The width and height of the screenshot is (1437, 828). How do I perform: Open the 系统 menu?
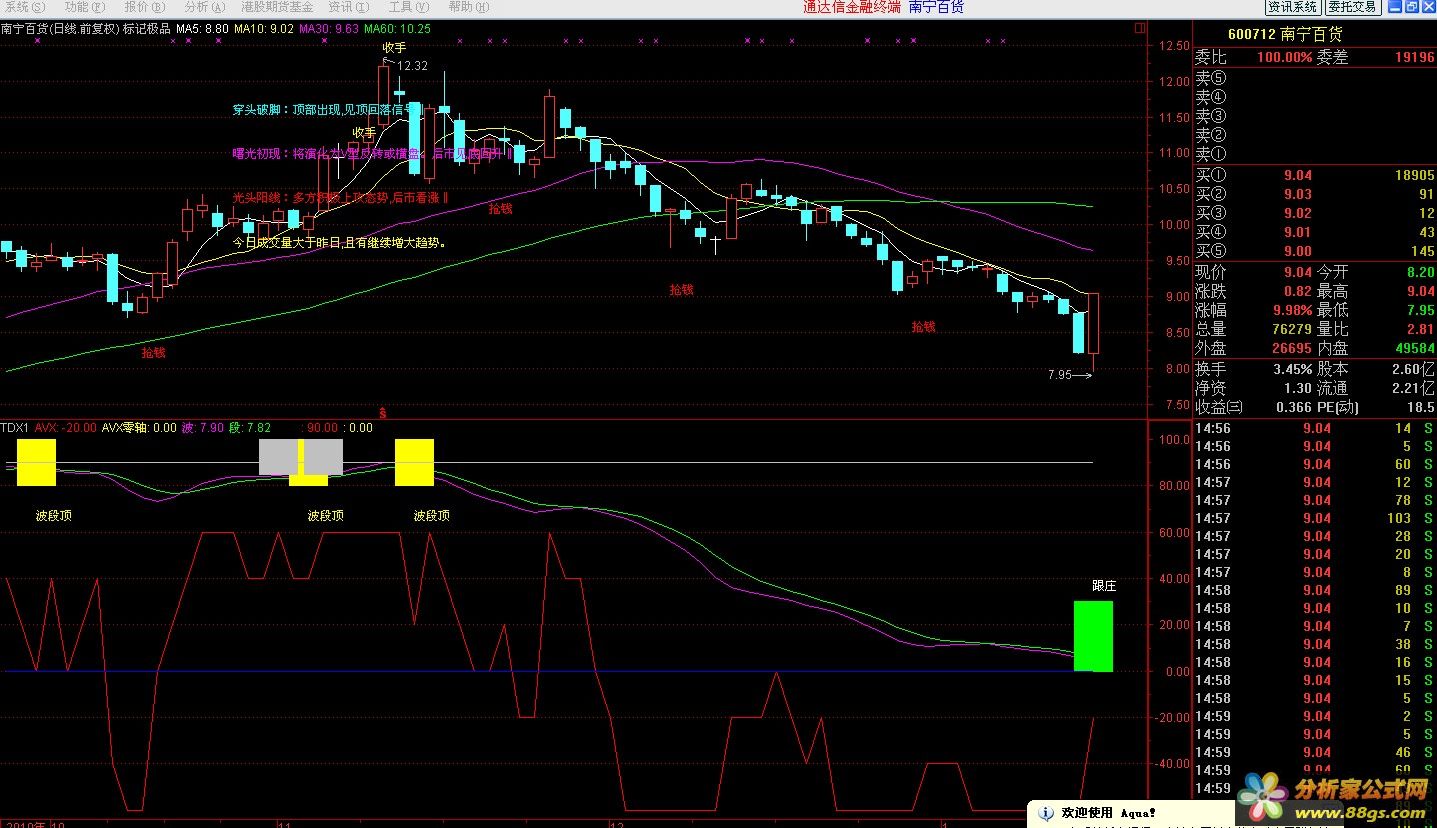point(24,7)
